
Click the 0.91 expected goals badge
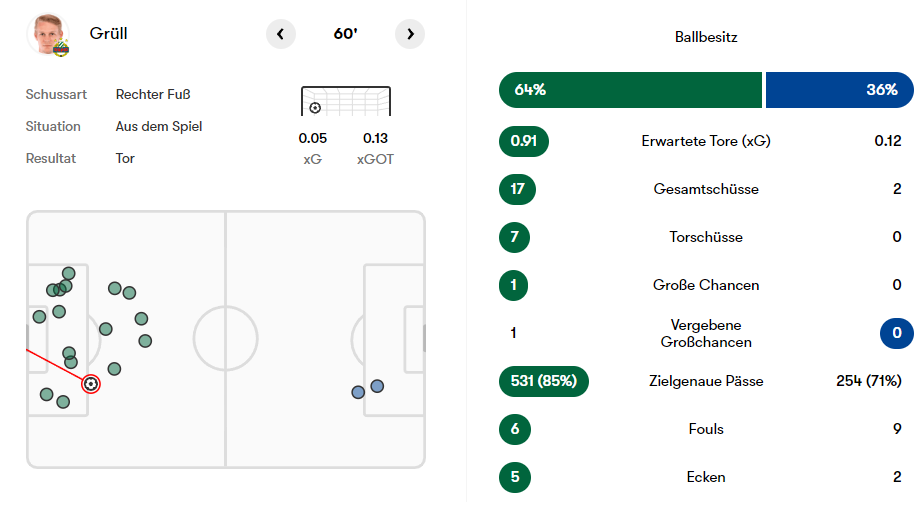pos(524,141)
